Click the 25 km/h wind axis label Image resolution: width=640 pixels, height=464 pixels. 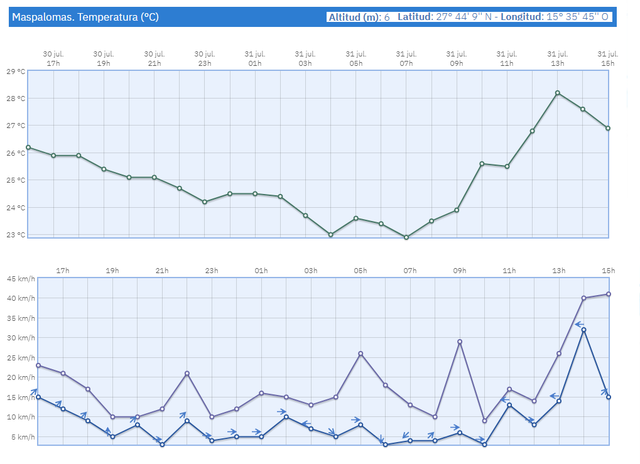pyautogui.click(x=21, y=358)
